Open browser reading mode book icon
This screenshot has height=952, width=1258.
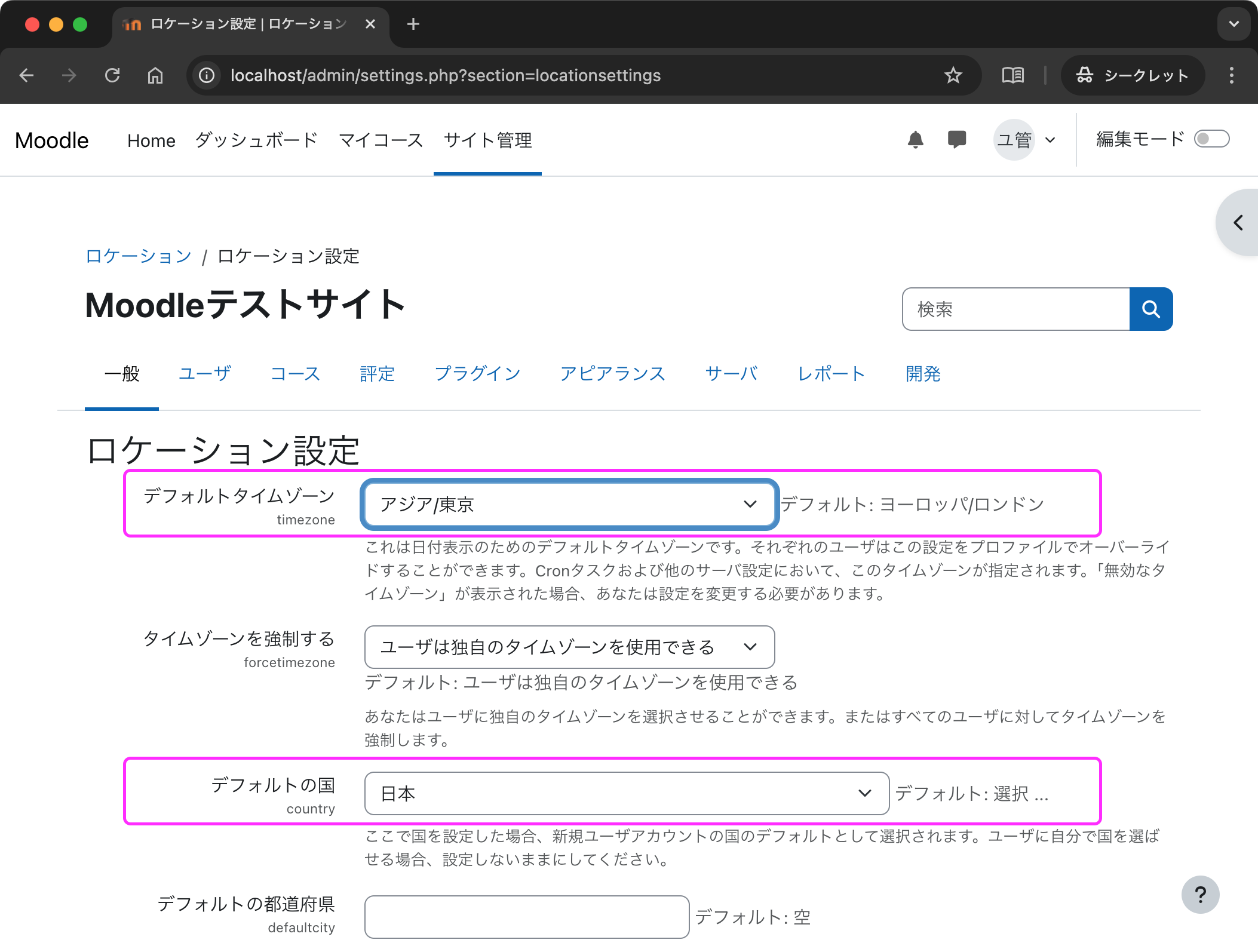pyautogui.click(x=1012, y=75)
